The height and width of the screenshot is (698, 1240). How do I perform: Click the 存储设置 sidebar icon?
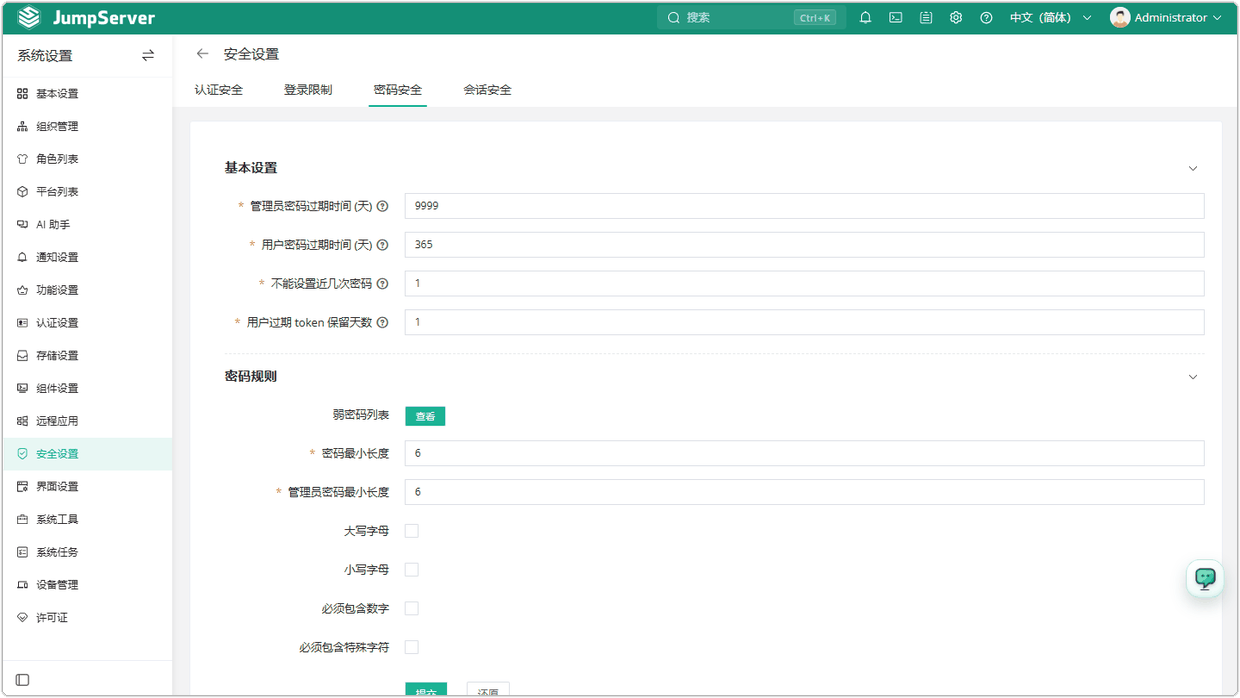coord(22,356)
